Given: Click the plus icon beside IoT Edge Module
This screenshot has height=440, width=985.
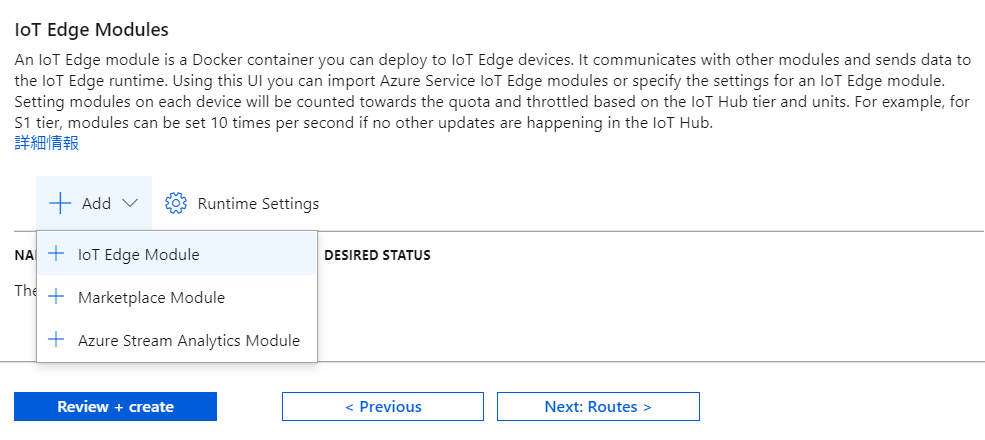Looking at the screenshot, I should click(56, 254).
